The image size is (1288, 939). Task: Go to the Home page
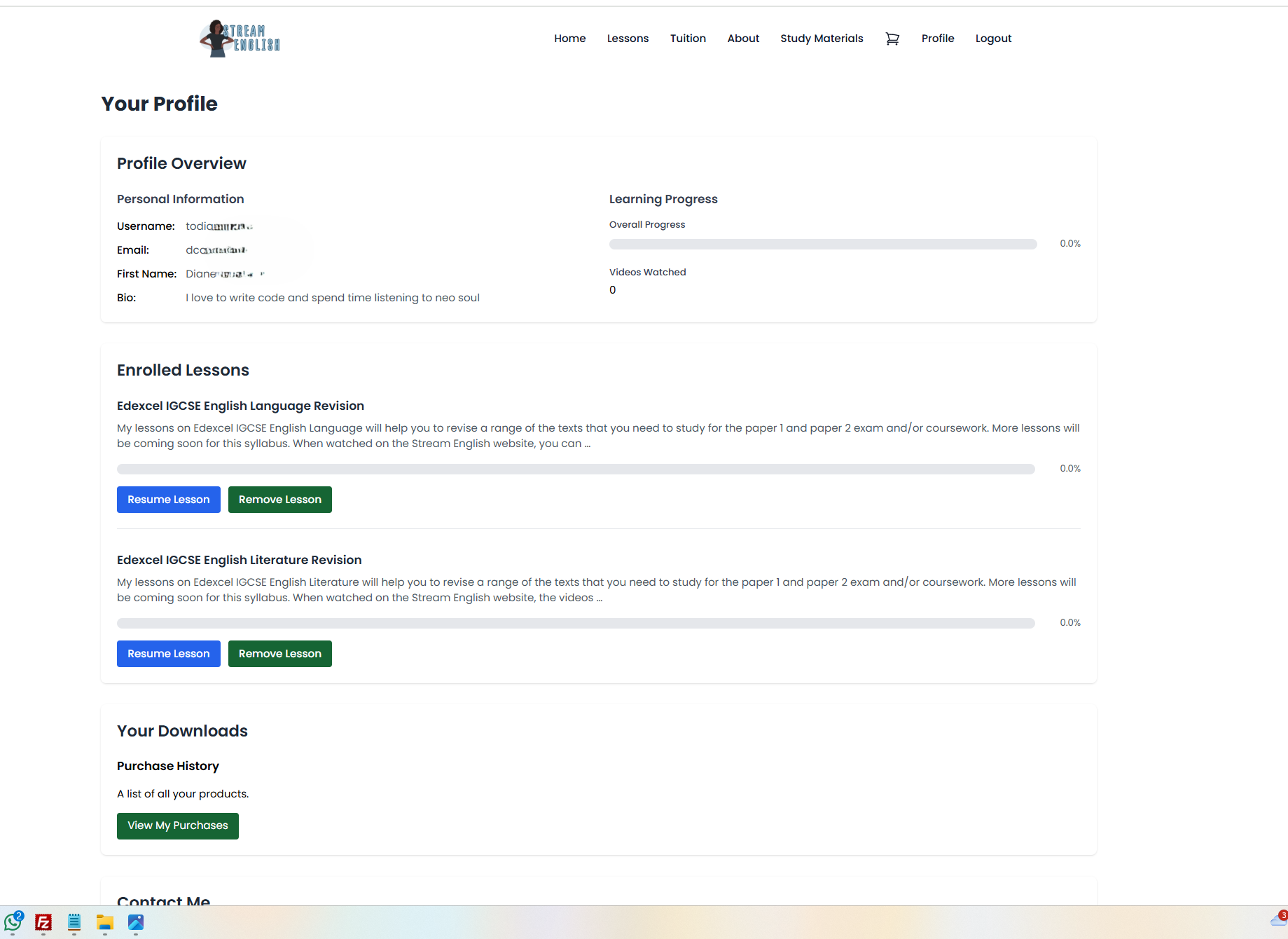(x=569, y=39)
